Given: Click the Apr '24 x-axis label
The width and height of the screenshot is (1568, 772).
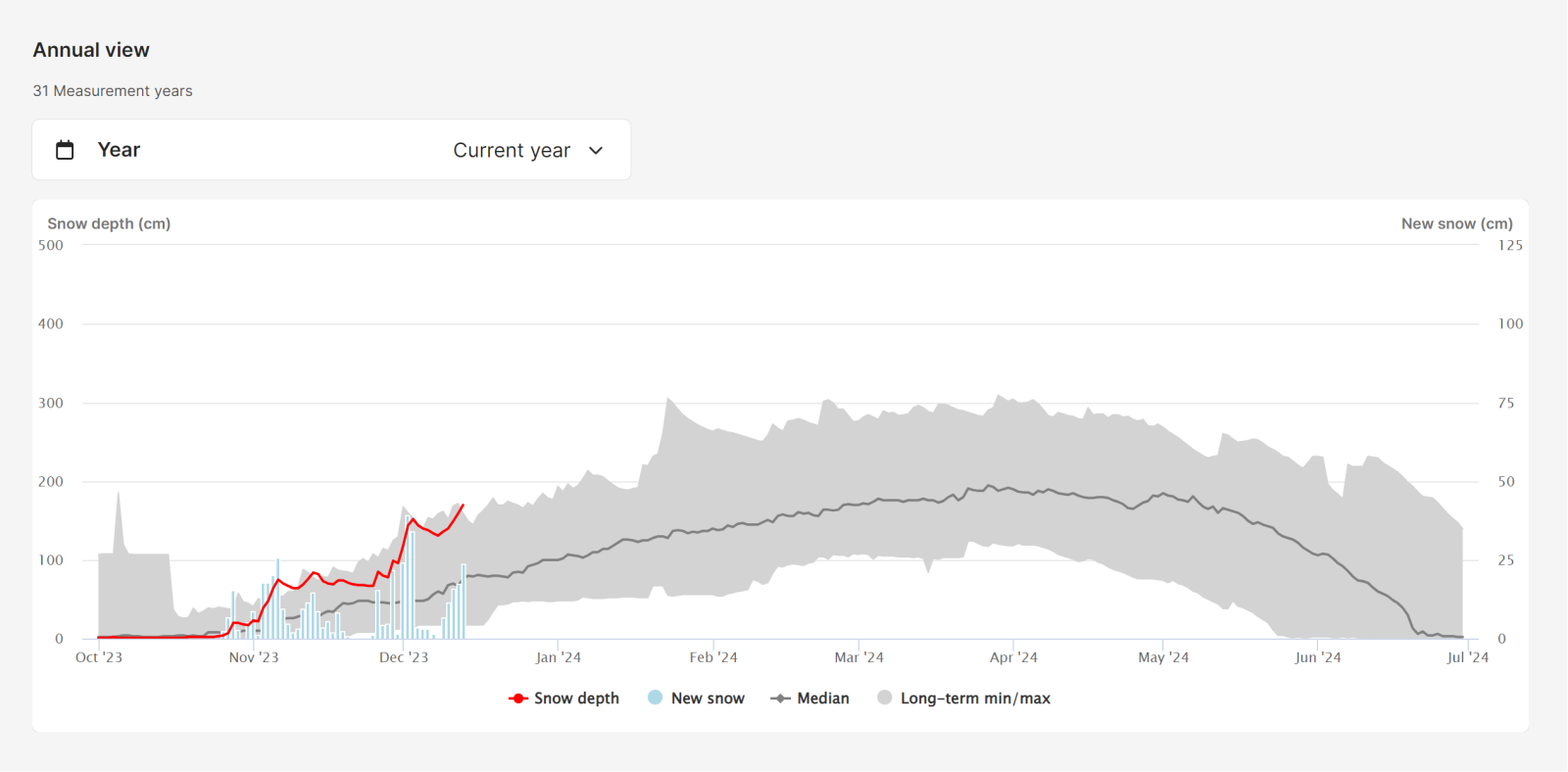Looking at the screenshot, I should click(1013, 657).
